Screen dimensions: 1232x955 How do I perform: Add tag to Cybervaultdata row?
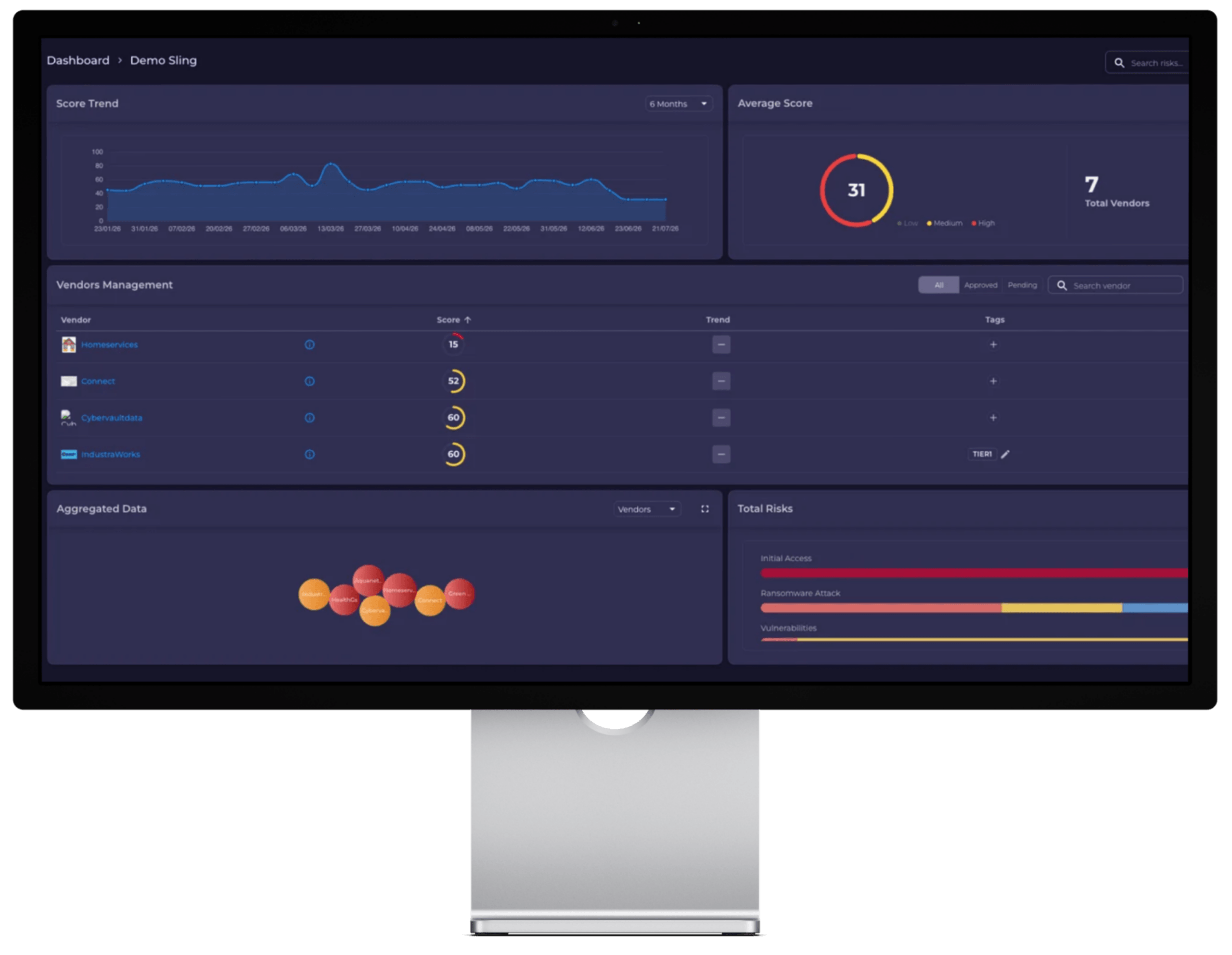click(x=993, y=418)
